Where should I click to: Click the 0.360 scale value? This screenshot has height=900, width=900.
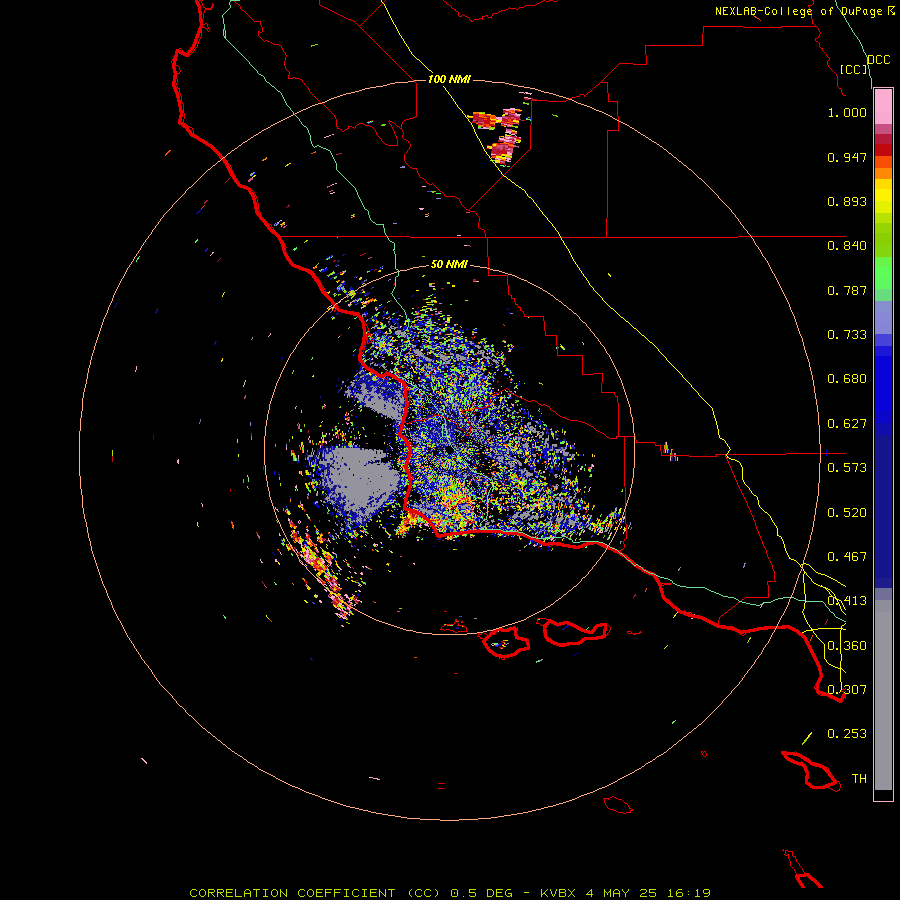point(847,646)
